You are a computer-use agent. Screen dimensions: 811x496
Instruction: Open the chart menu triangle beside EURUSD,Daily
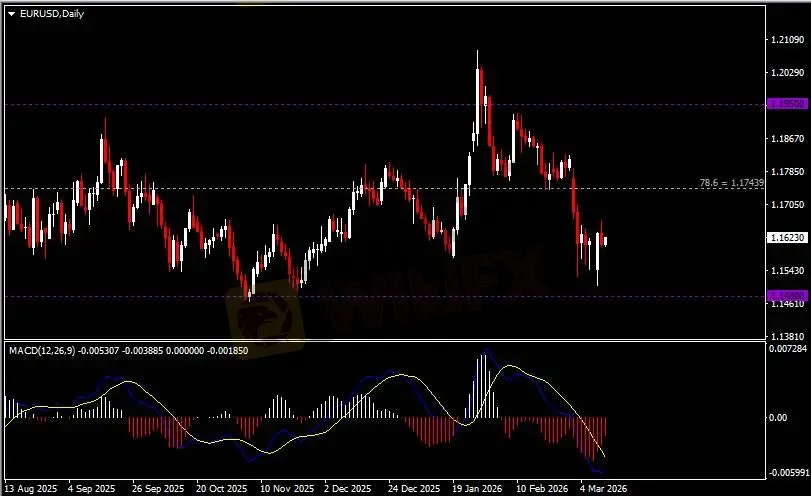point(11,14)
